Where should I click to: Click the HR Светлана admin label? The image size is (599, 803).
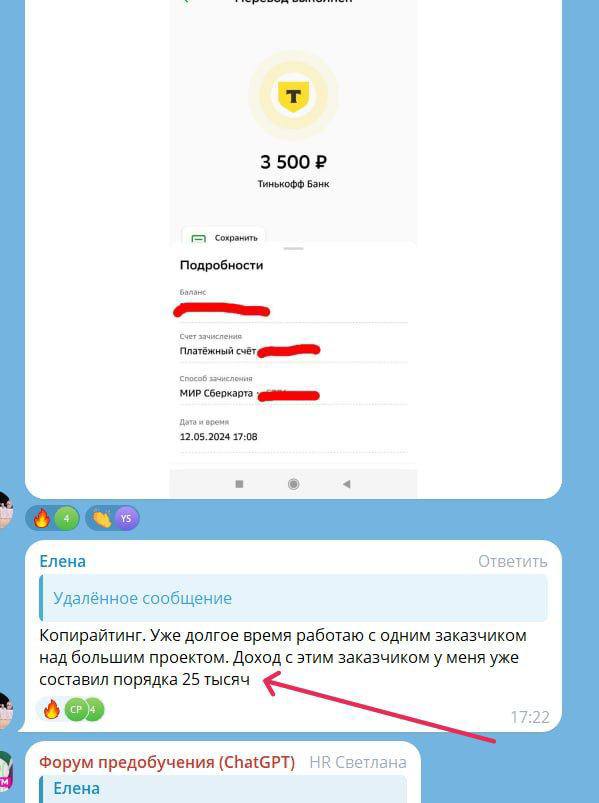tap(358, 763)
